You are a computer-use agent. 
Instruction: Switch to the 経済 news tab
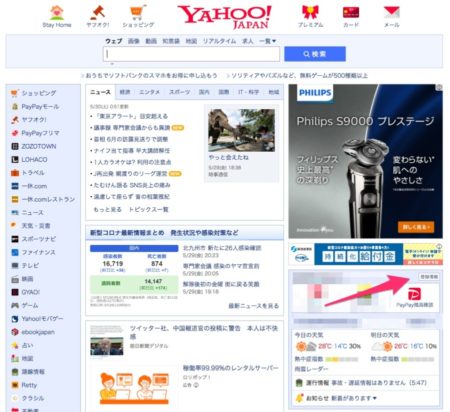[x=125, y=92]
